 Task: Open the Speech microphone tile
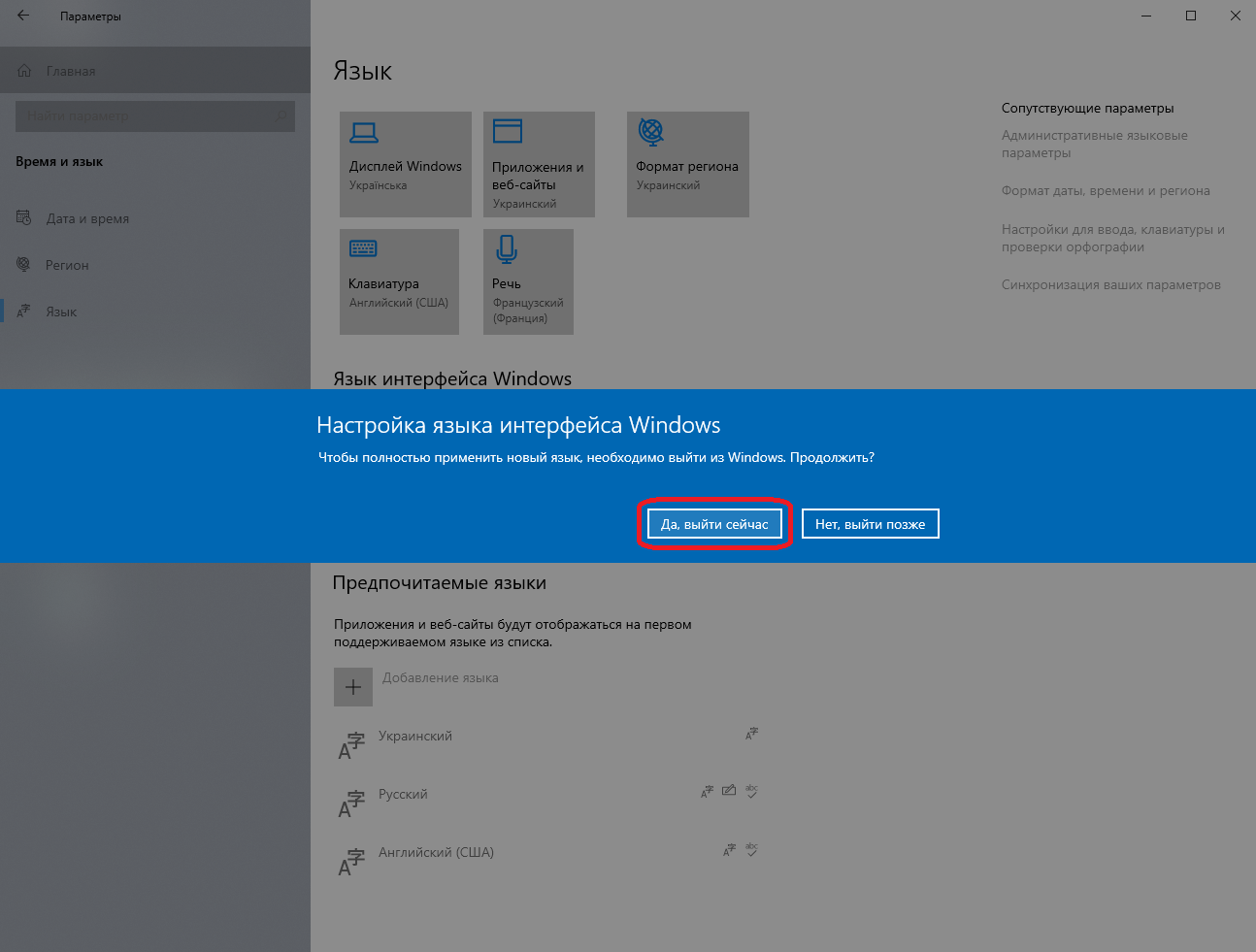point(527,281)
